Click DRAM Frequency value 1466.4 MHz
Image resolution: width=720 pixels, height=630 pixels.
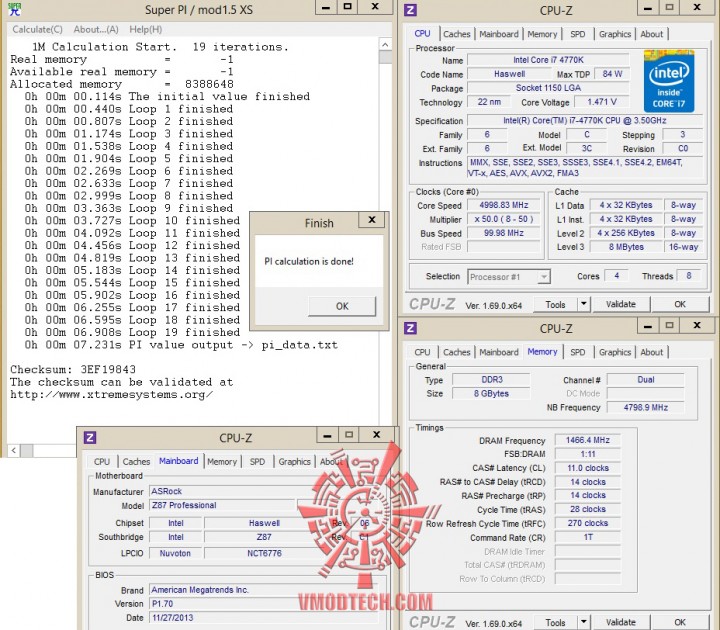click(587, 440)
